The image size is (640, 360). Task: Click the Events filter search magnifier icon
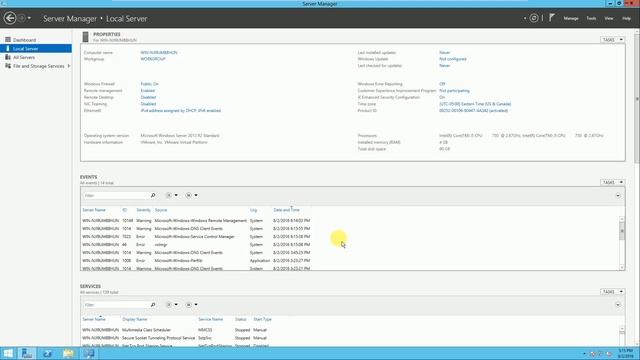153,196
